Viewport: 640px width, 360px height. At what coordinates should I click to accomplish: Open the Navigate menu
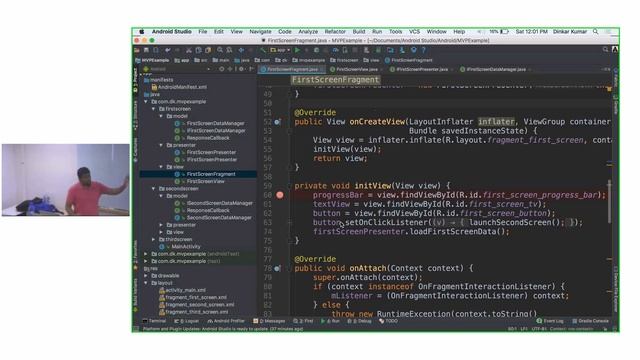coord(260,31)
